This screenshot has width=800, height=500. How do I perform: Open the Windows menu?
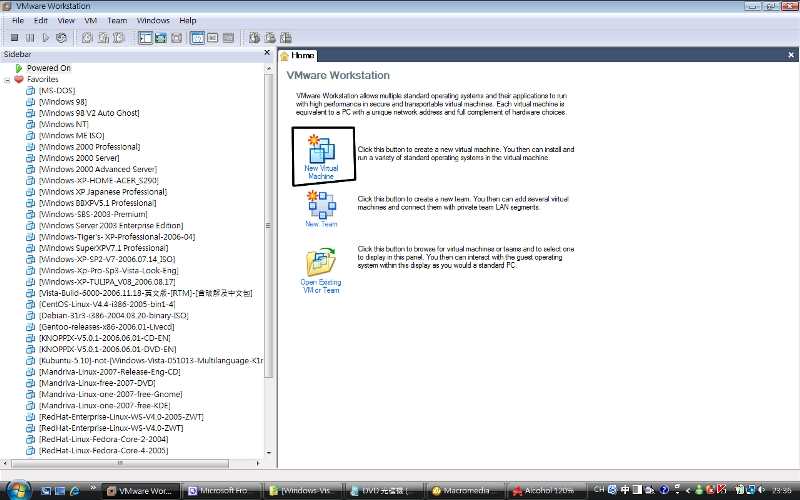(x=153, y=20)
